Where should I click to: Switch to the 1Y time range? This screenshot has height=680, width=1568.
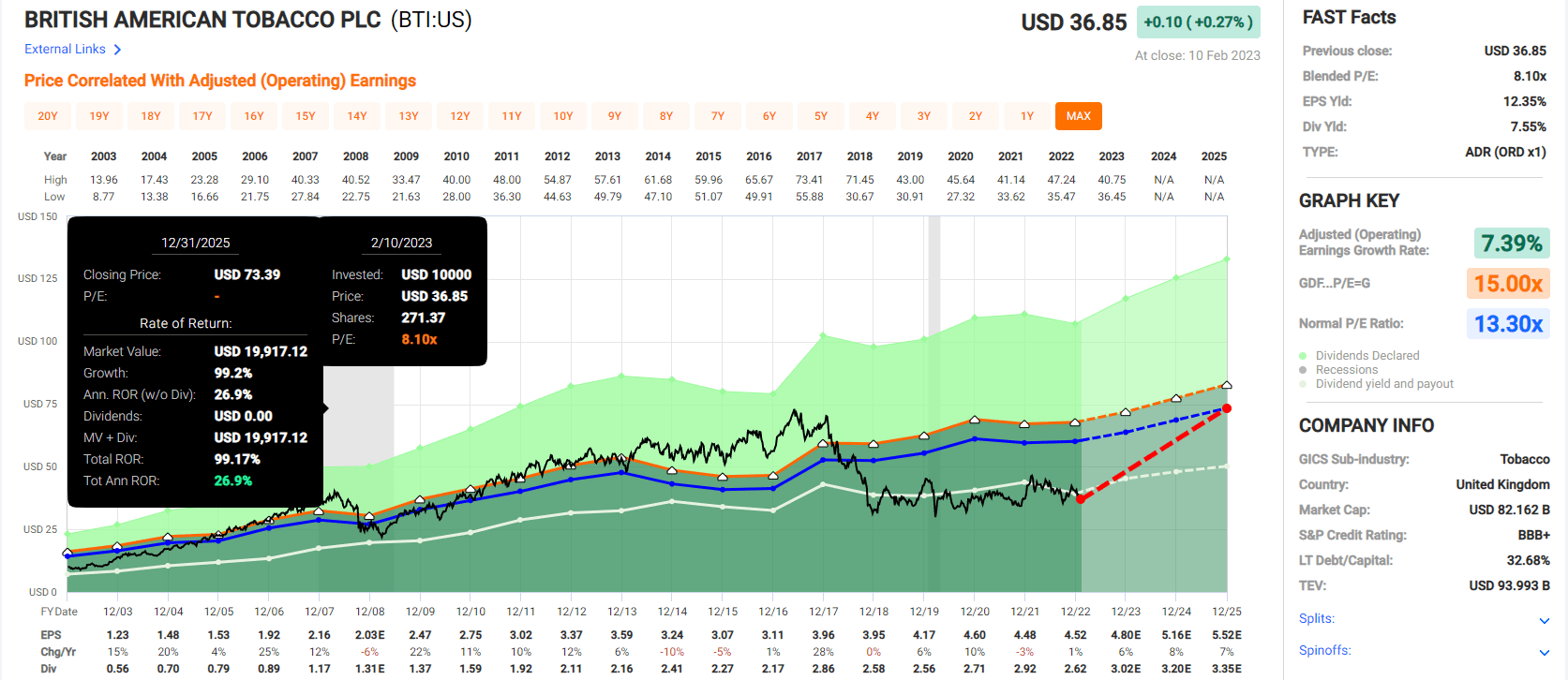tap(1027, 116)
